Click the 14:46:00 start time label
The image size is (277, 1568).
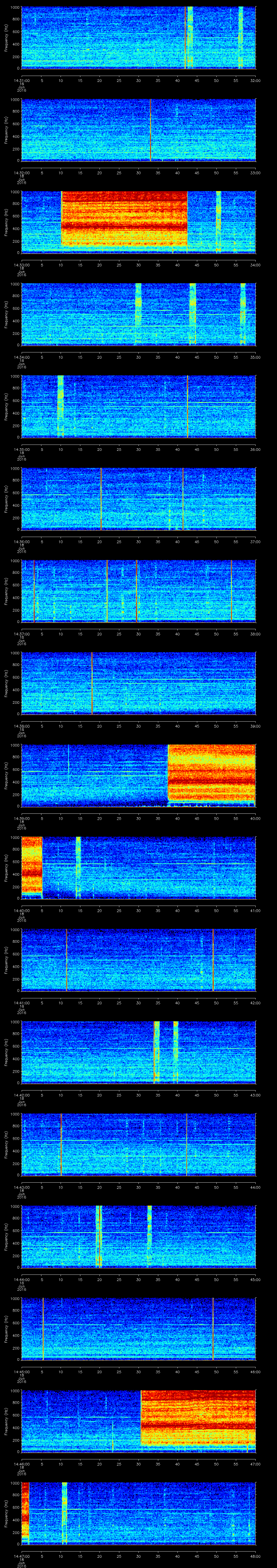pos(21,1464)
